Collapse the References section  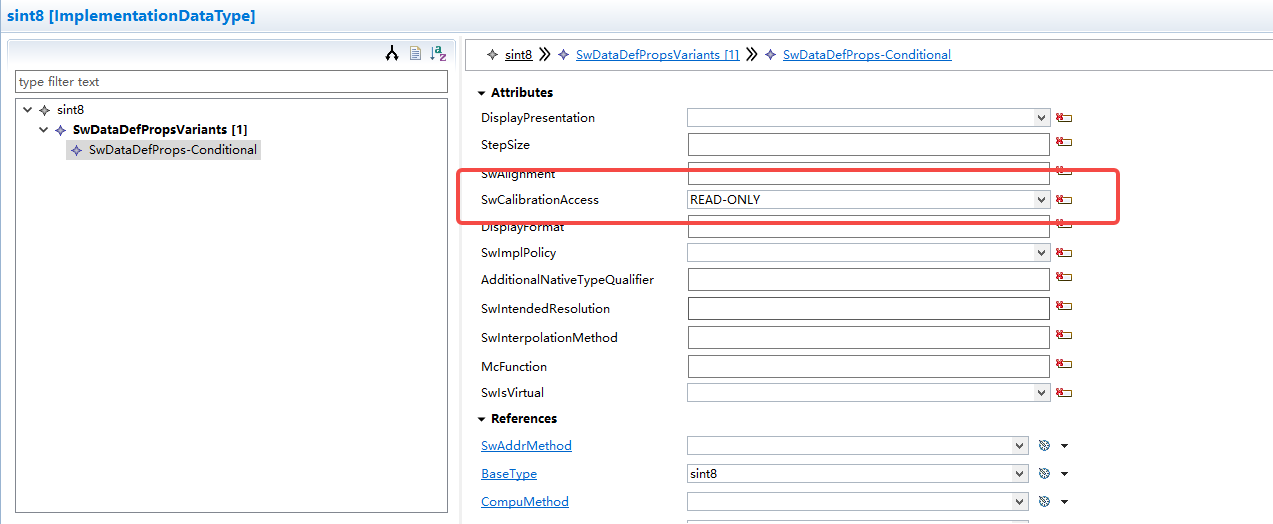point(481,419)
